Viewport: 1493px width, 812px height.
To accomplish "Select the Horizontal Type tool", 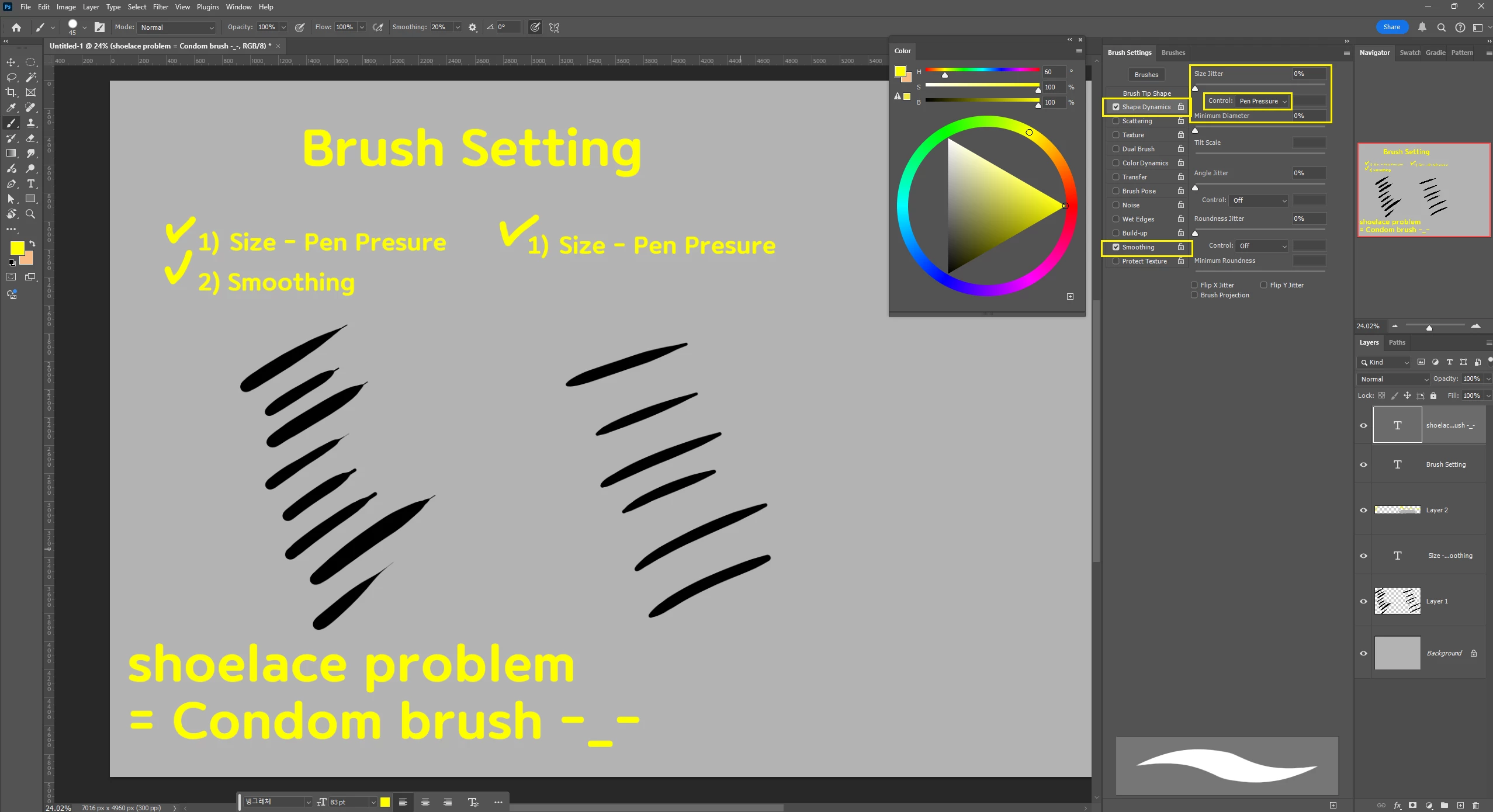I will [x=31, y=183].
